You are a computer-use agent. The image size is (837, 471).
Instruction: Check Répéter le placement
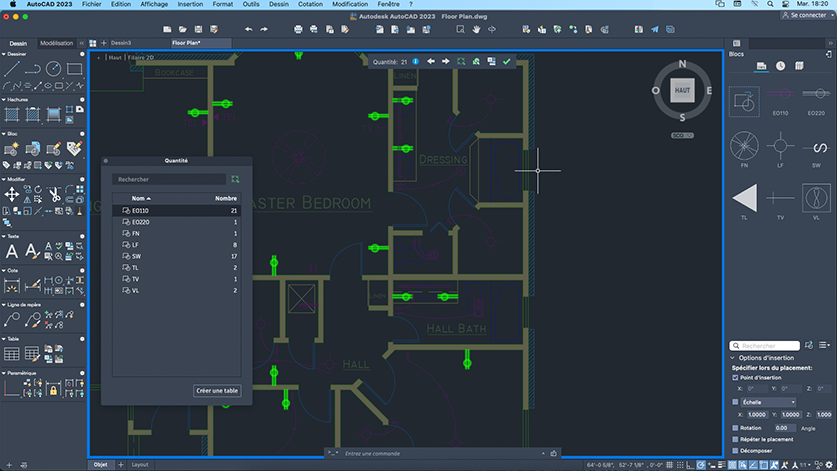(x=735, y=439)
